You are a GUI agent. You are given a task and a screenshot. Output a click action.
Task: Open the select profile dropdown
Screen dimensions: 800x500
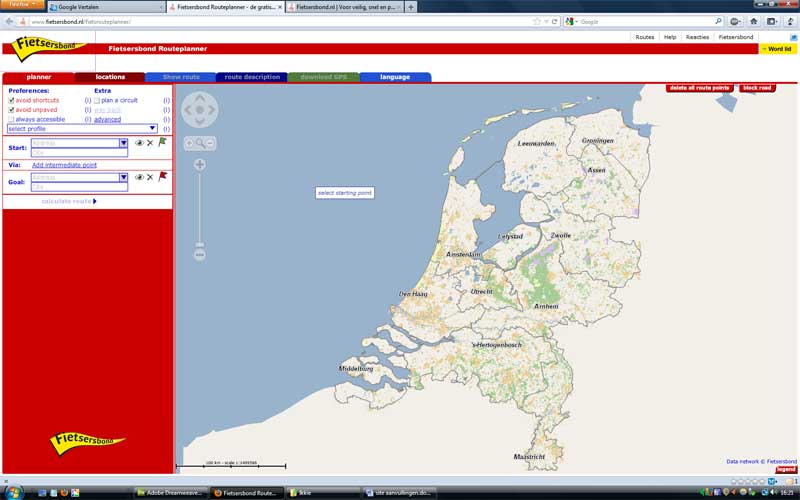click(x=82, y=129)
